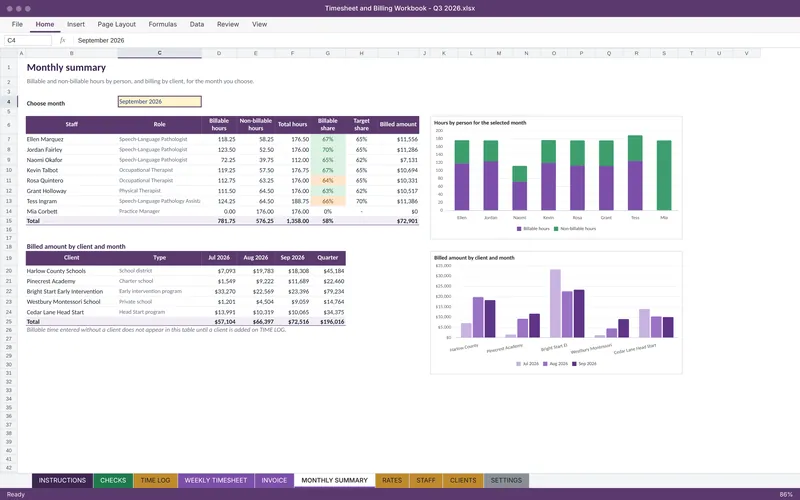Select the Harlow County Schools client cell

pyautogui.click(x=71, y=271)
